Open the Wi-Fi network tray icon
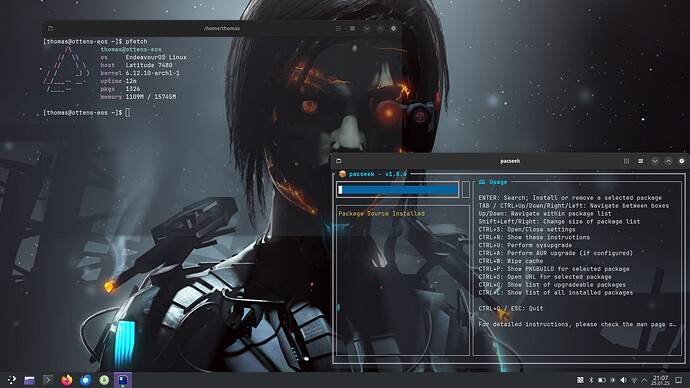The width and height of the screenshot is (690, 388). [x=634, y=380]
